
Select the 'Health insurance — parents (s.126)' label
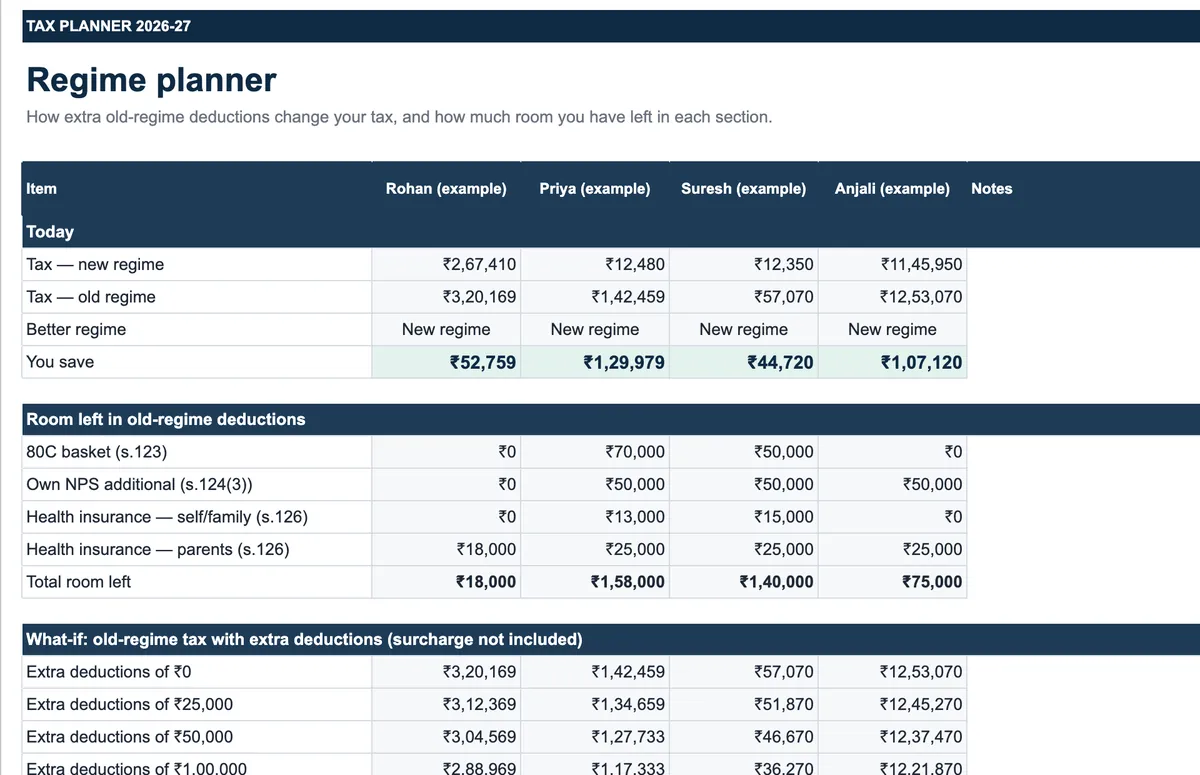point(158,549)
